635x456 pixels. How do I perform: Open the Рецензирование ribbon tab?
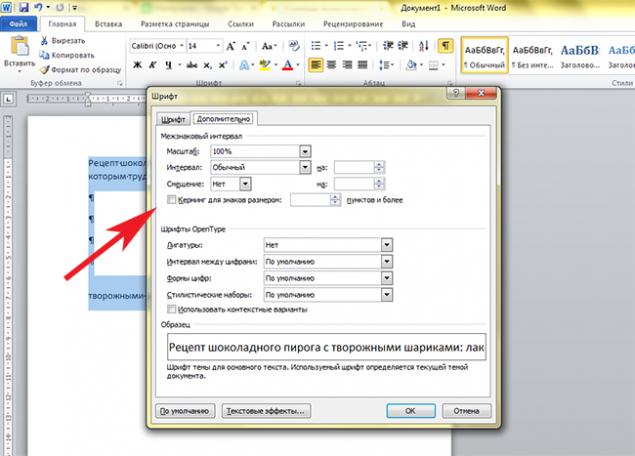click(353, 24)
